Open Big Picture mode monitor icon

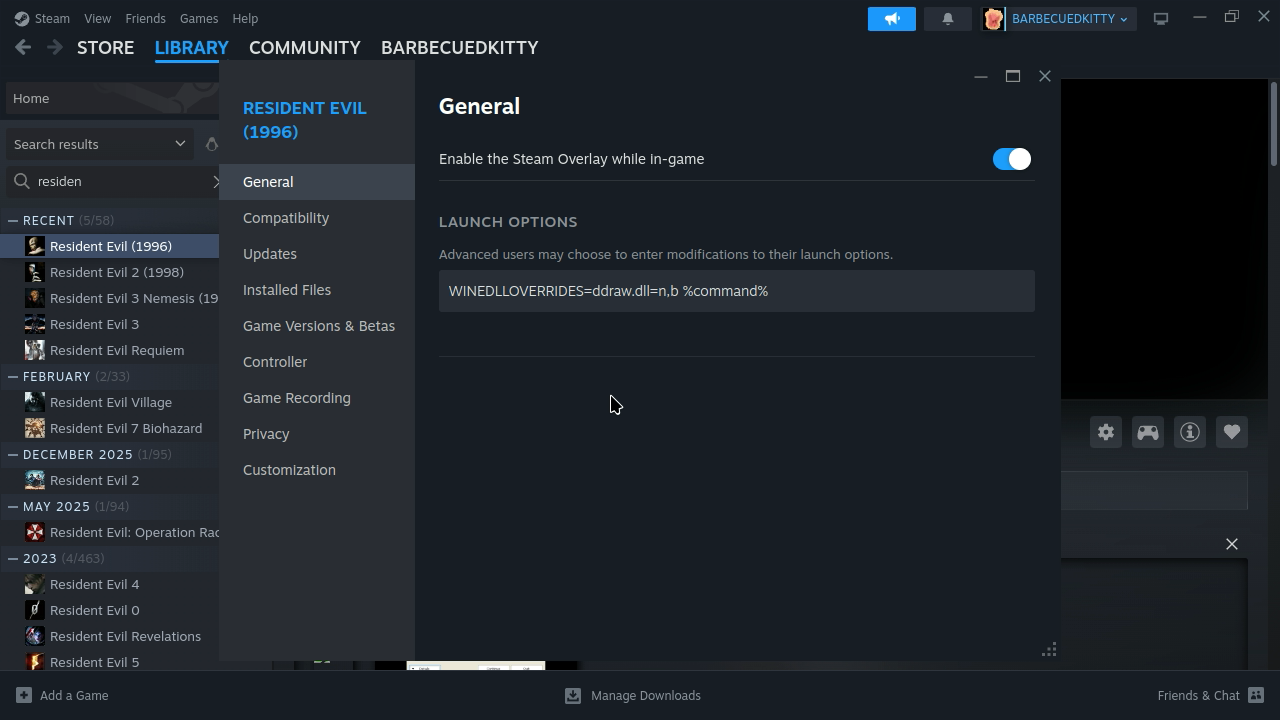point(1161,19)
